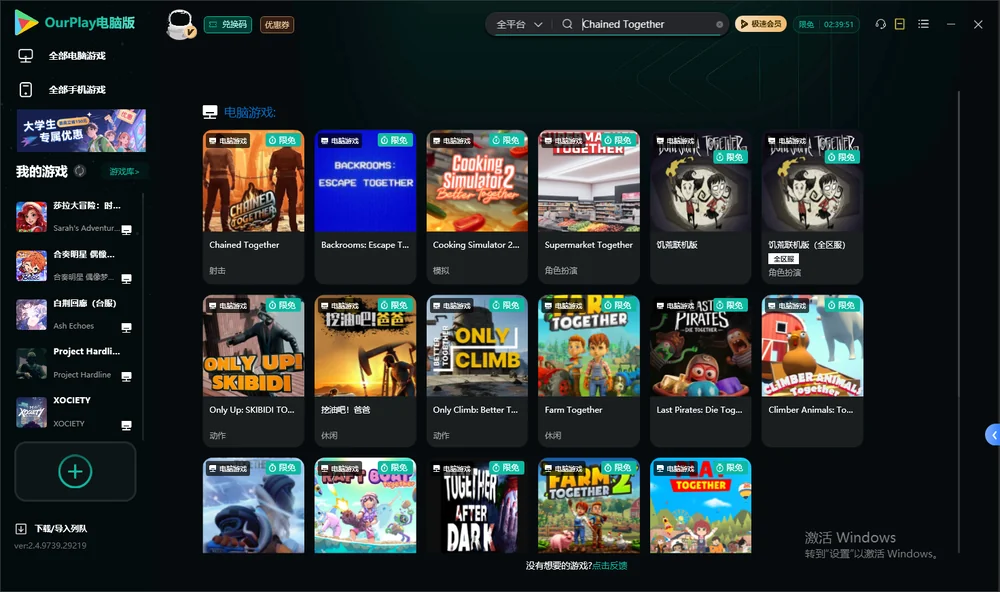Open the 下载/导入列队 download queue
This screenshot has width=1000, height=592.
point(52,528)
